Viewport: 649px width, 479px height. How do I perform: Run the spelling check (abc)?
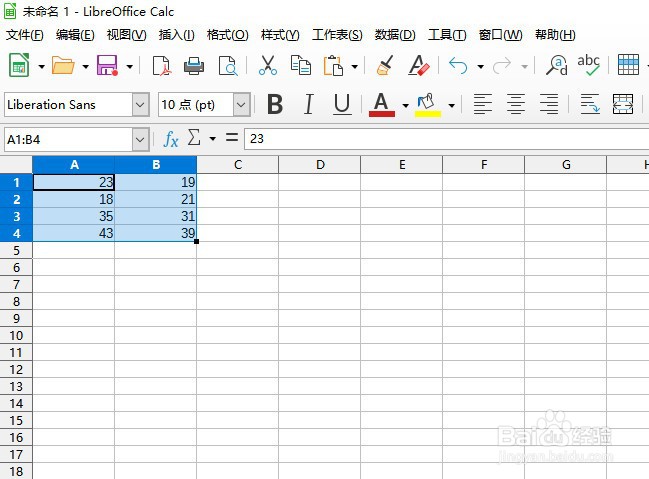tap(589, 65)
